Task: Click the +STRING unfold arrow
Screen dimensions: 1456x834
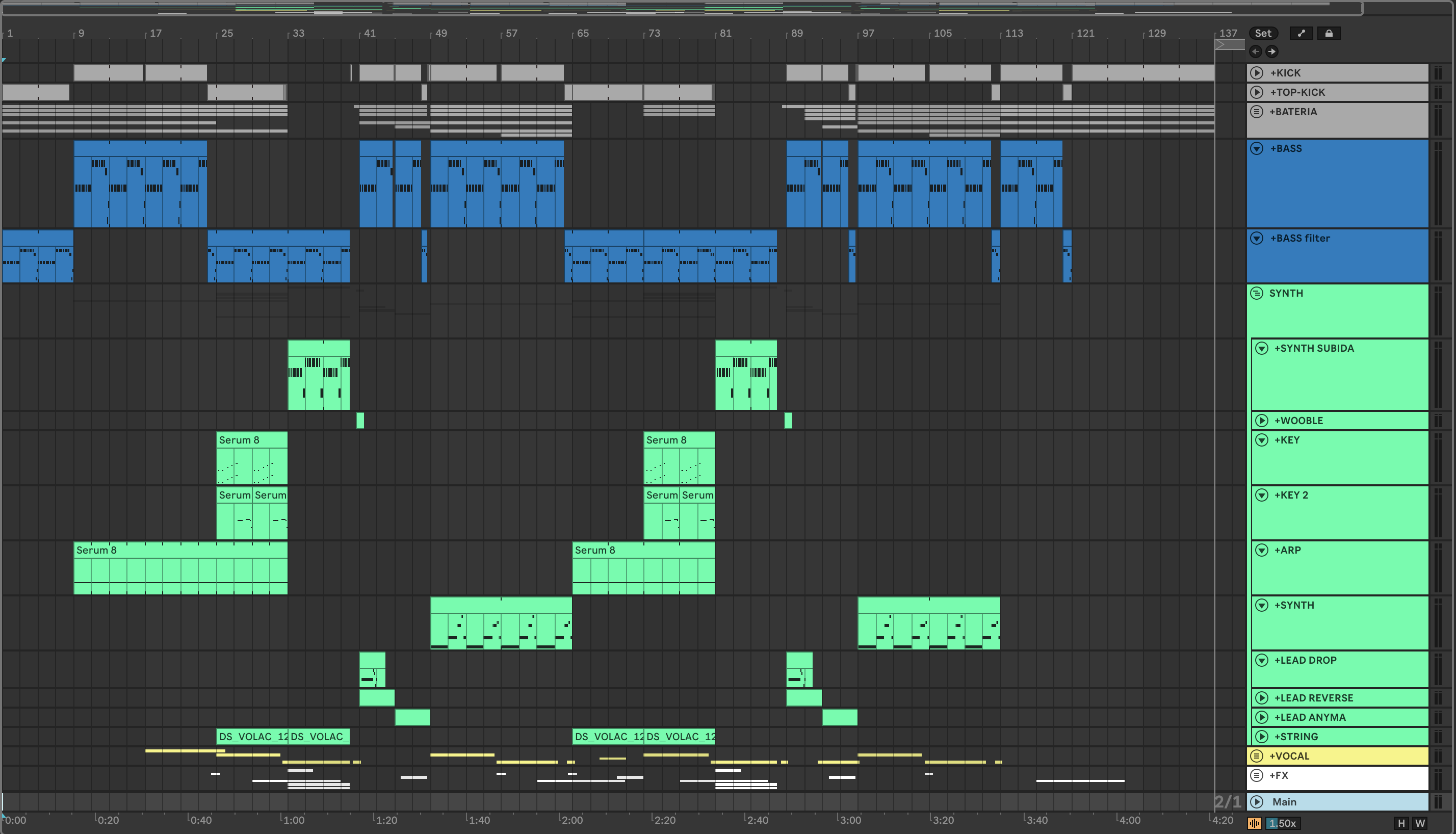Action: [x=1262, y=737]
